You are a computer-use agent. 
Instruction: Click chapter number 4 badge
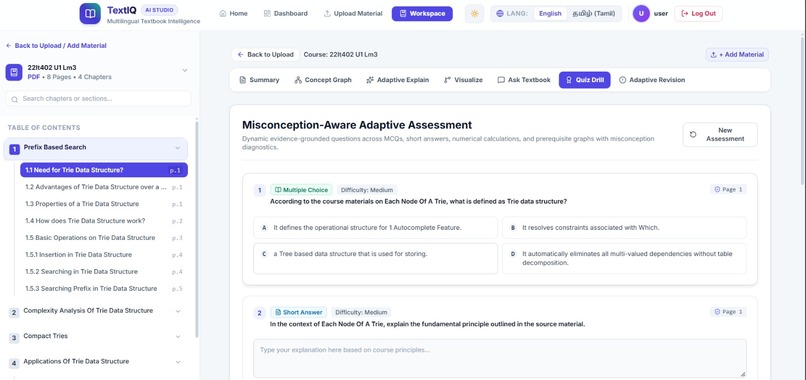click(x=14, y=363)
